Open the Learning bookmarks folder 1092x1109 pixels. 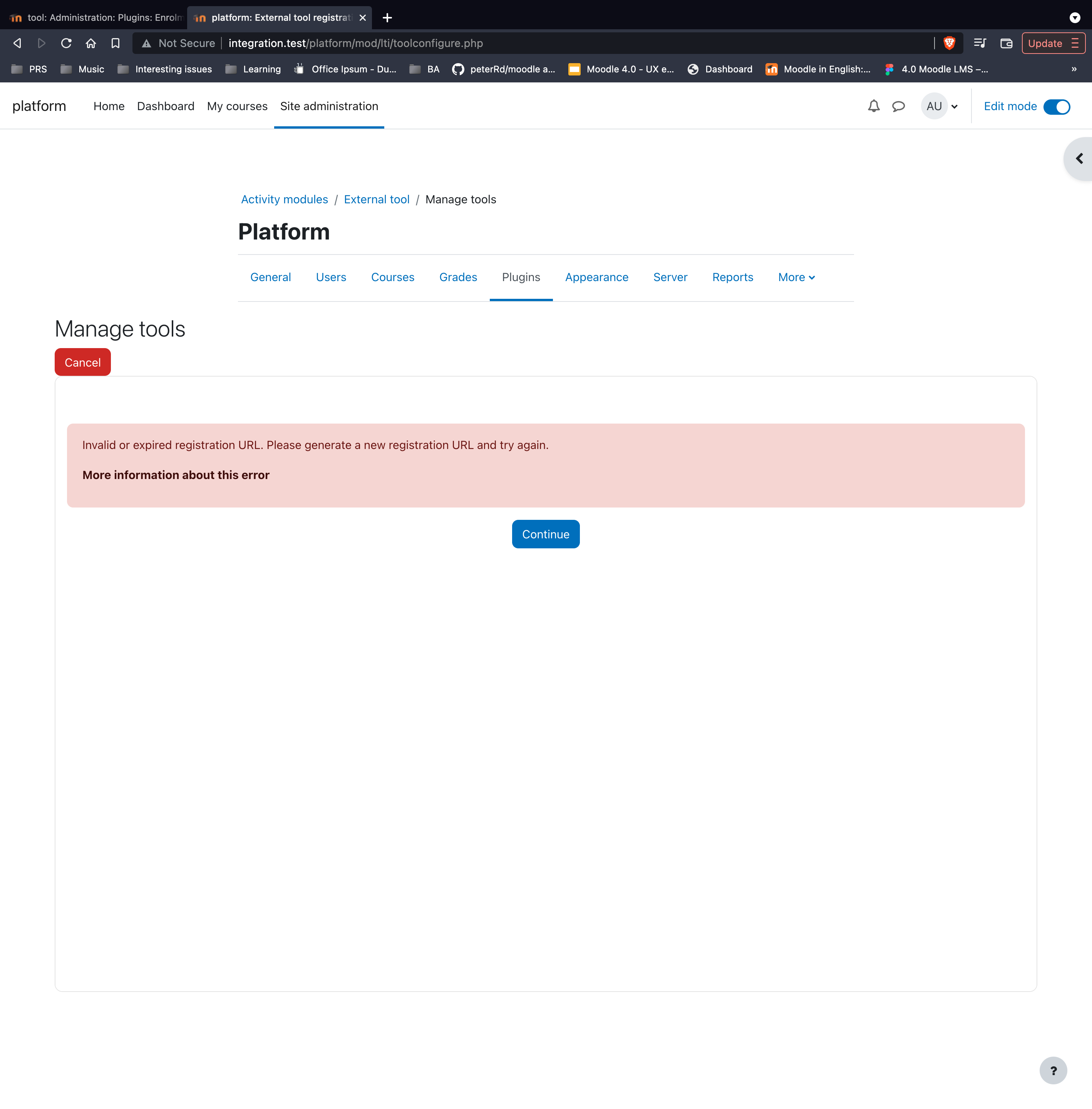253,69
